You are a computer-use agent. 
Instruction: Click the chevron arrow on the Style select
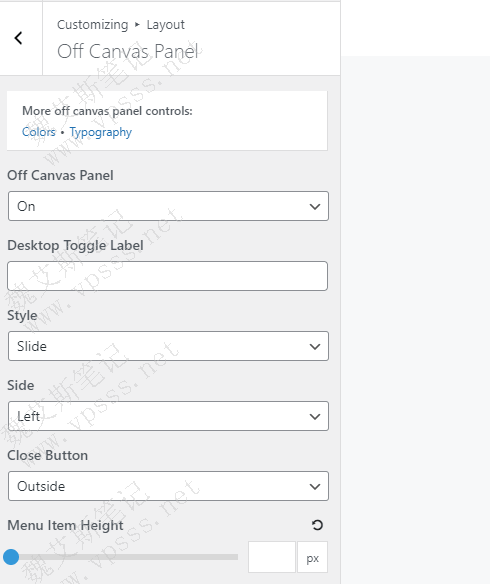[x=315, y=346]
